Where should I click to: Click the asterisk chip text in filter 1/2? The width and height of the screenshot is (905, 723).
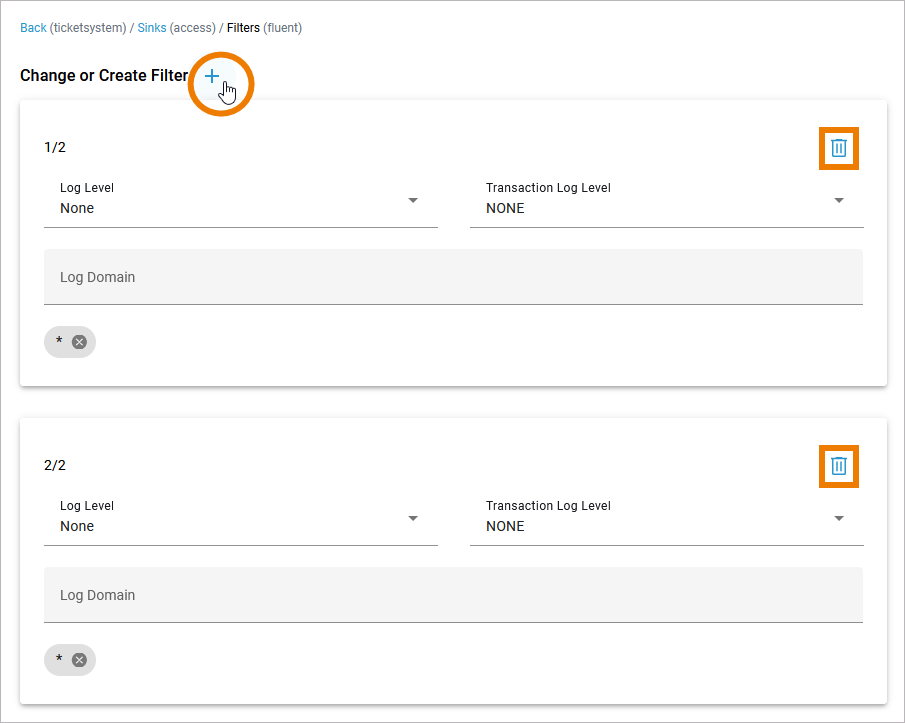click(59, 342)
